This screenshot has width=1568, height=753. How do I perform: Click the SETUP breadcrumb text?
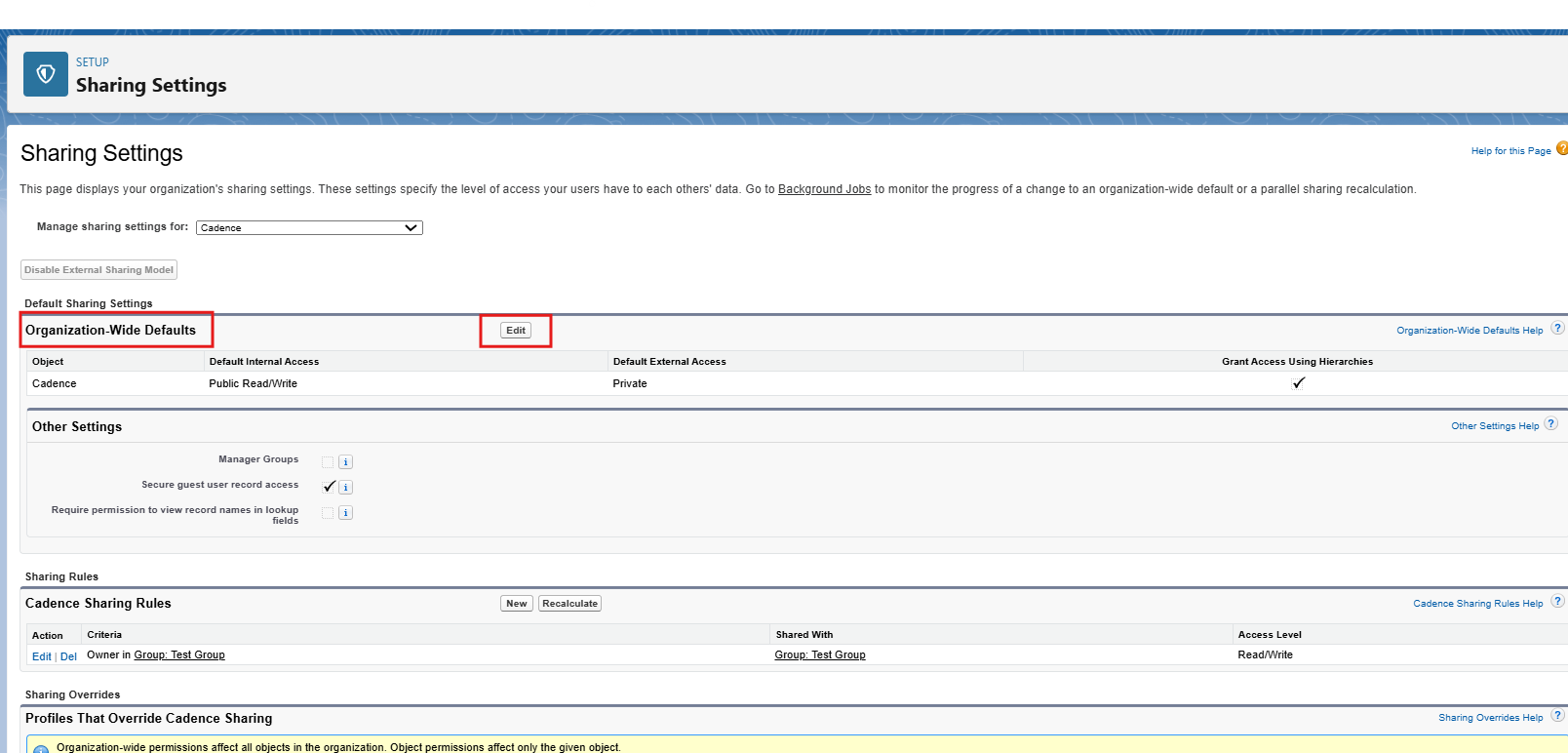click(93, 61)
